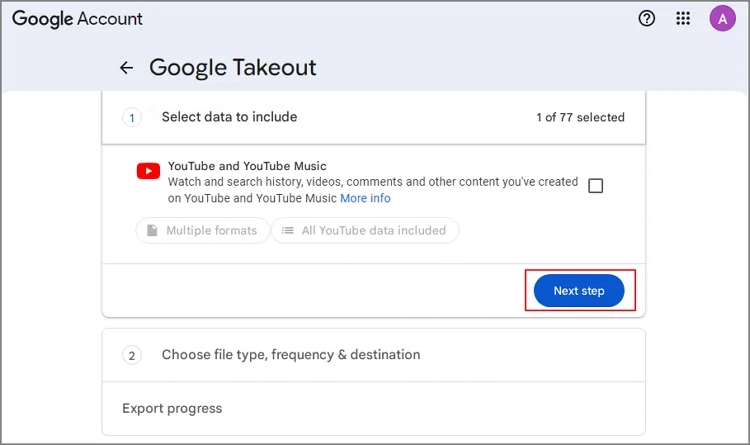750x445 pixels.
Task: Click 'All YouTube data included' button
Action: (x=365, y=230)
